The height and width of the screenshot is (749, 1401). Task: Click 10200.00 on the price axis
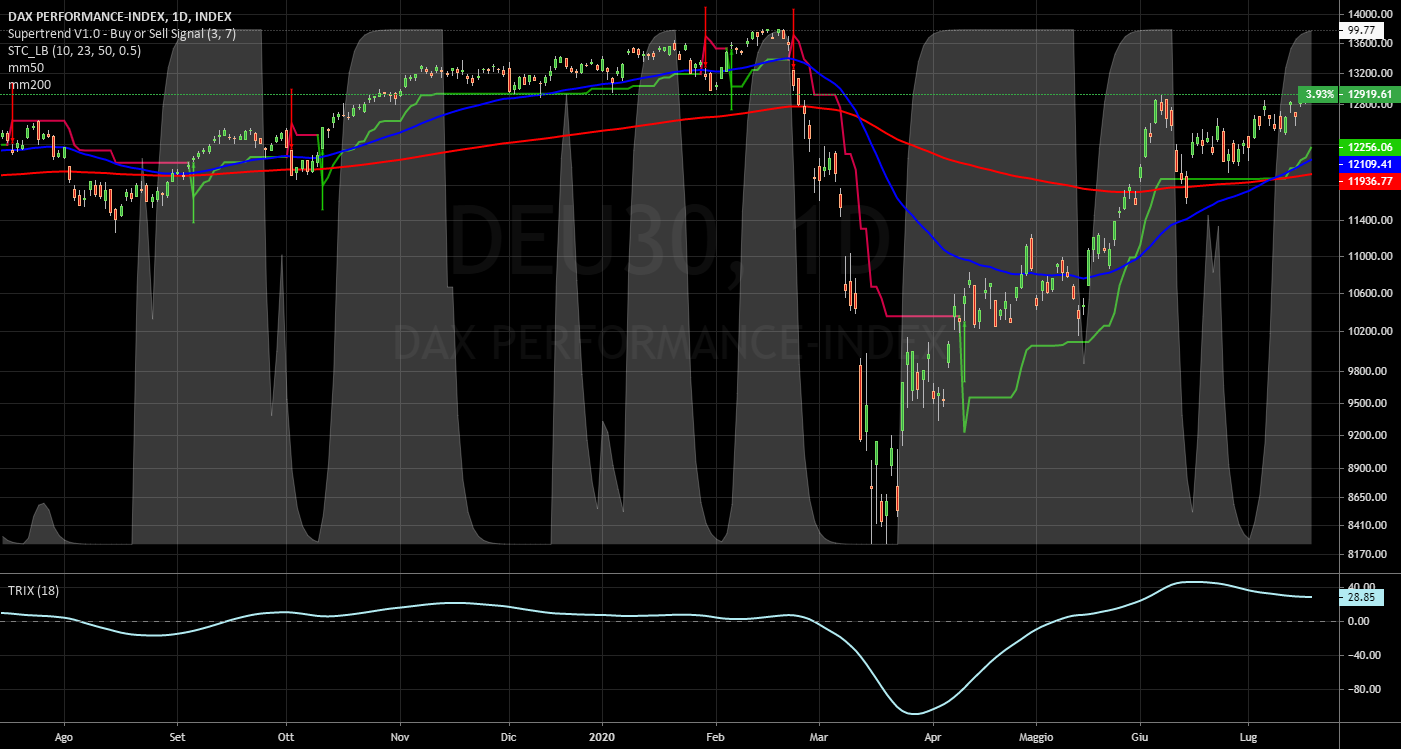pos(1370,331)
